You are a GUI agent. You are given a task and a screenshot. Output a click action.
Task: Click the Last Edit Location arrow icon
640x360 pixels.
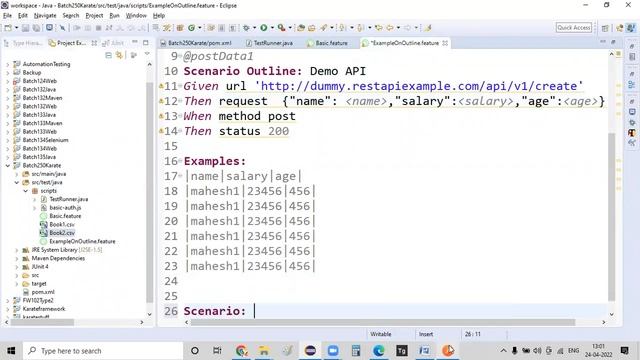click(x=379, y=28)
